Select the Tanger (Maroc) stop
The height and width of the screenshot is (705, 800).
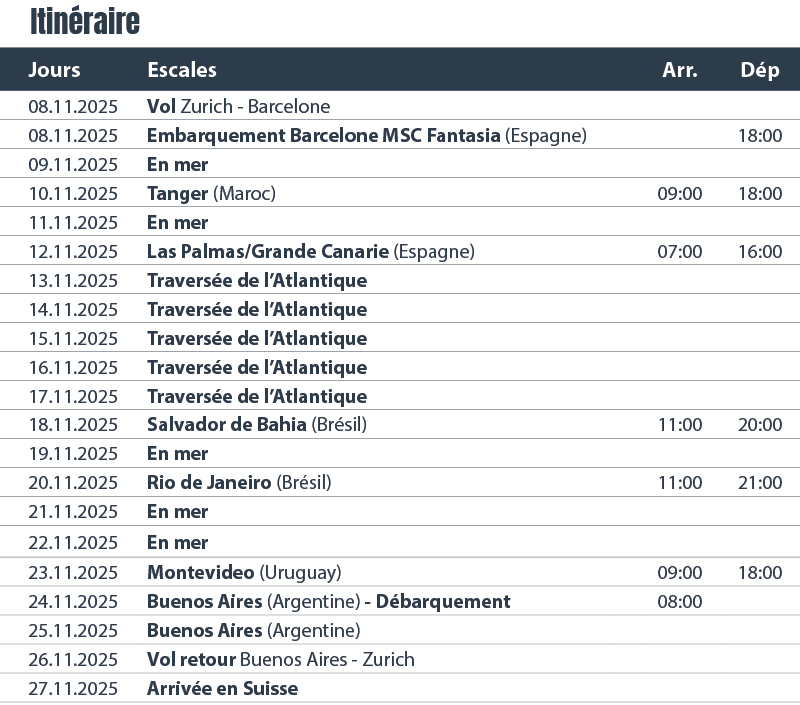(211, 193)
